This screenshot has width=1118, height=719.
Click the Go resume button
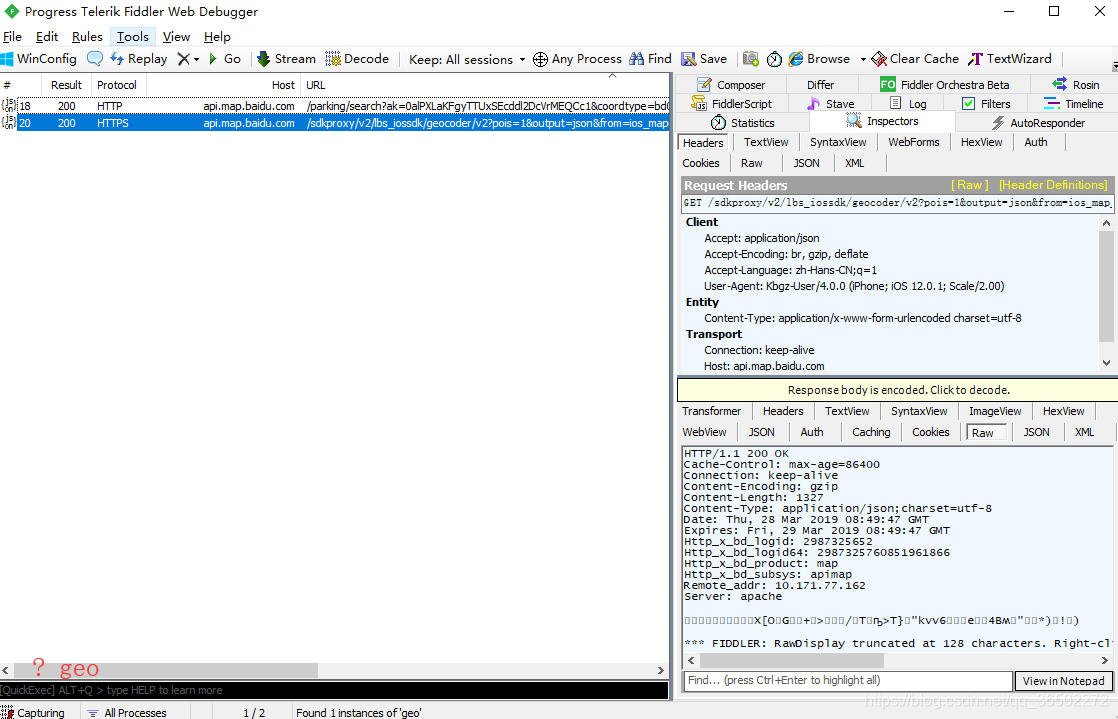tap(225, 59)
